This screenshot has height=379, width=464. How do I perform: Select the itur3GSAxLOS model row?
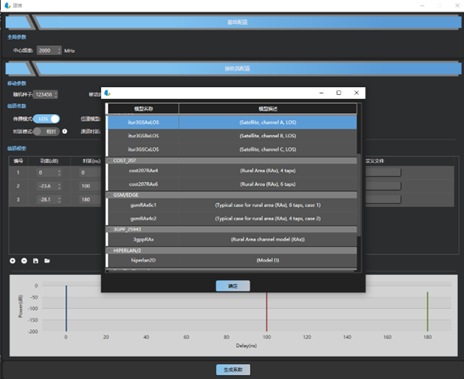[x=232, y=122]
